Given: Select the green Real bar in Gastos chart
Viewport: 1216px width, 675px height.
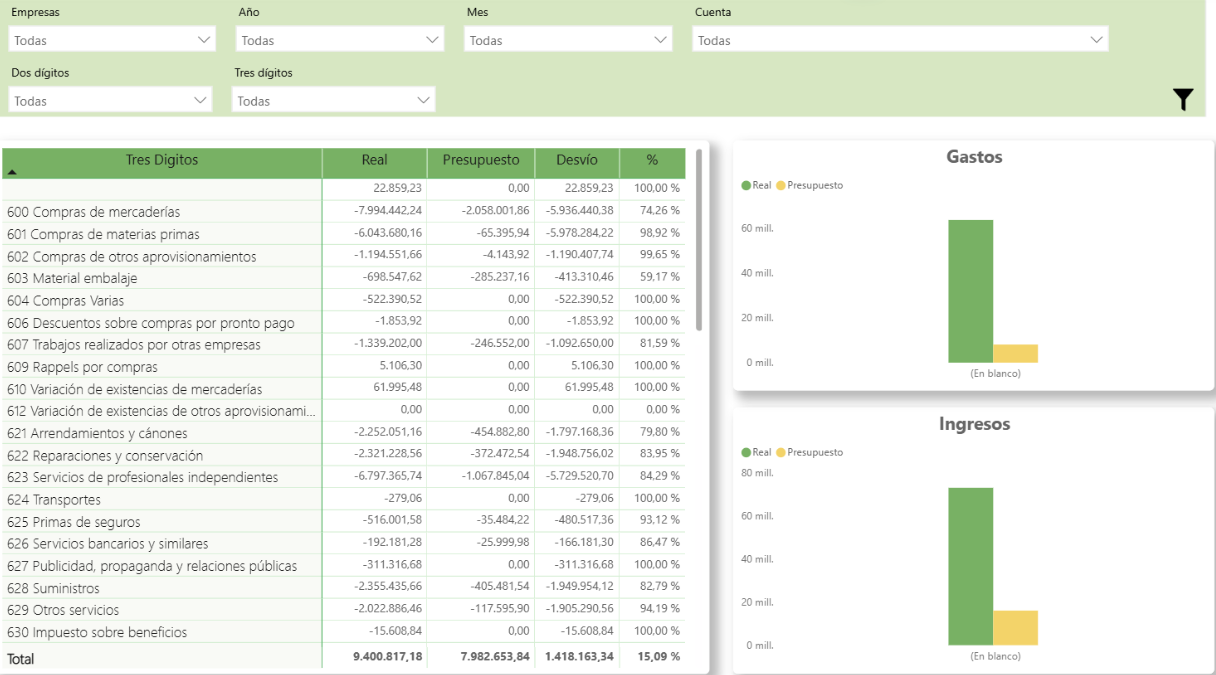Looking at the screenshot, I should (970, 290).
